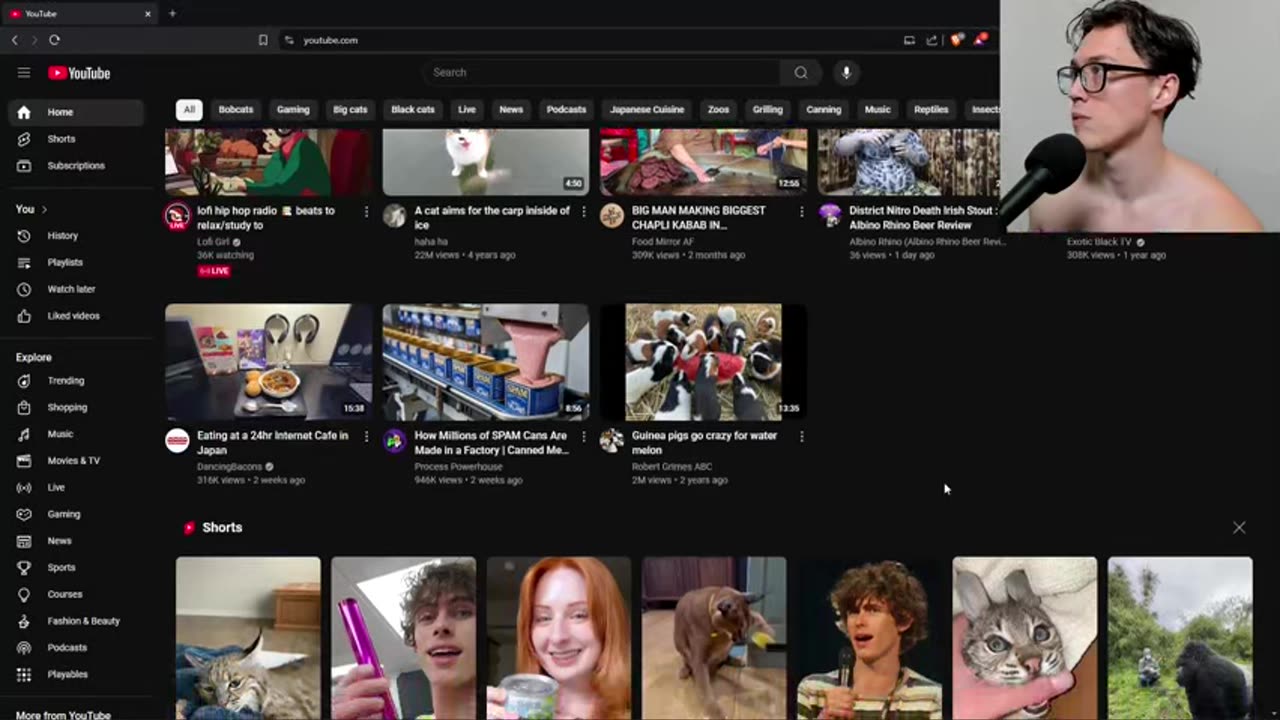Open options for BIG MAN CHAPLI KABAB video
Screen dimensions: 1280x720
tap(801, 212)
